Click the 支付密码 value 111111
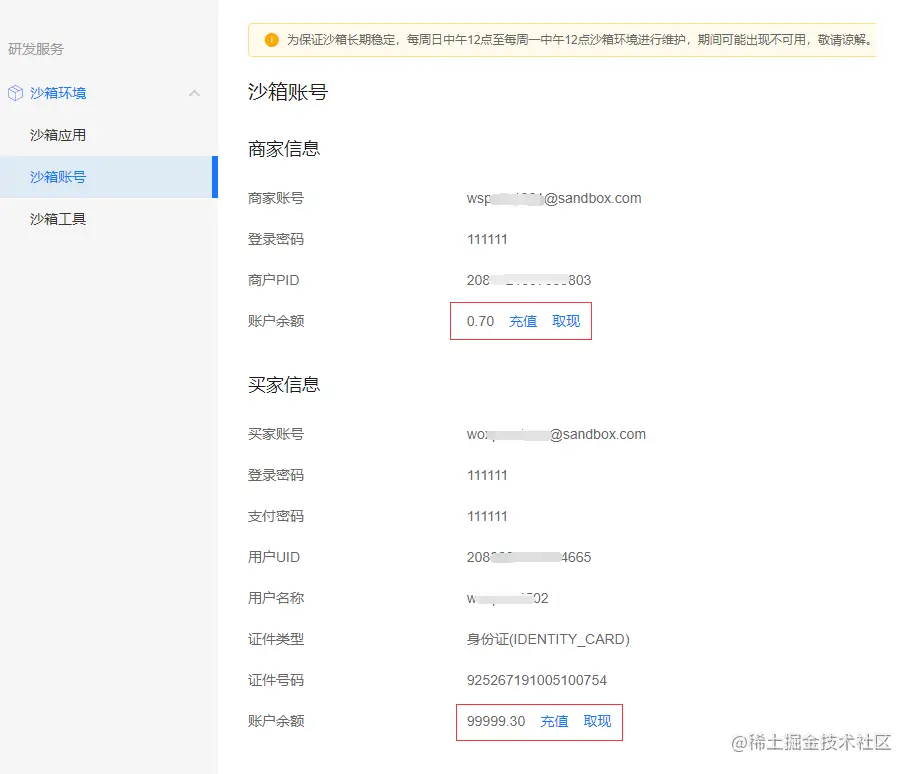This screenshot has width=913, height=774. click(x=487, y=517)
